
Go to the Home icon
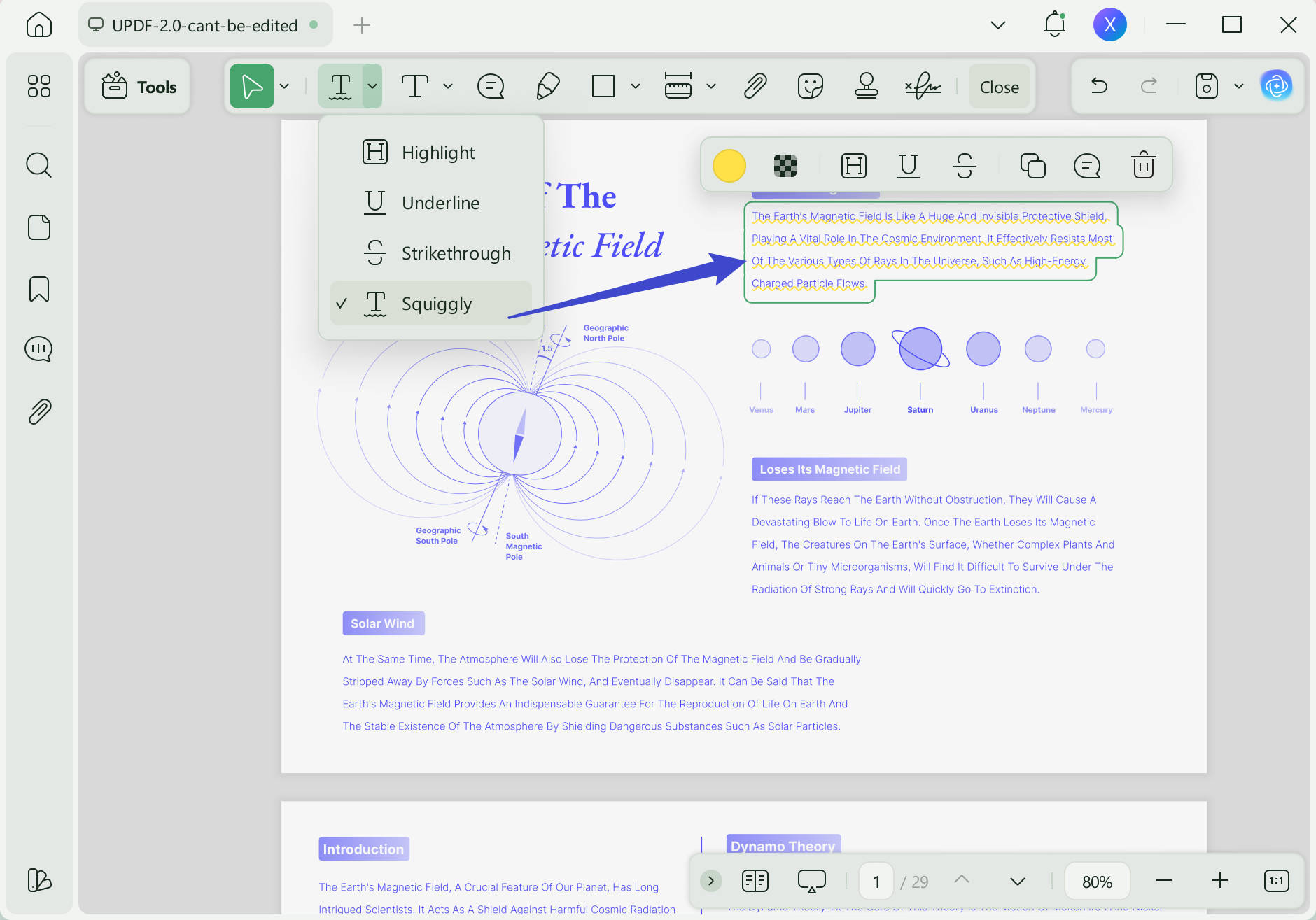coord(39,25)
